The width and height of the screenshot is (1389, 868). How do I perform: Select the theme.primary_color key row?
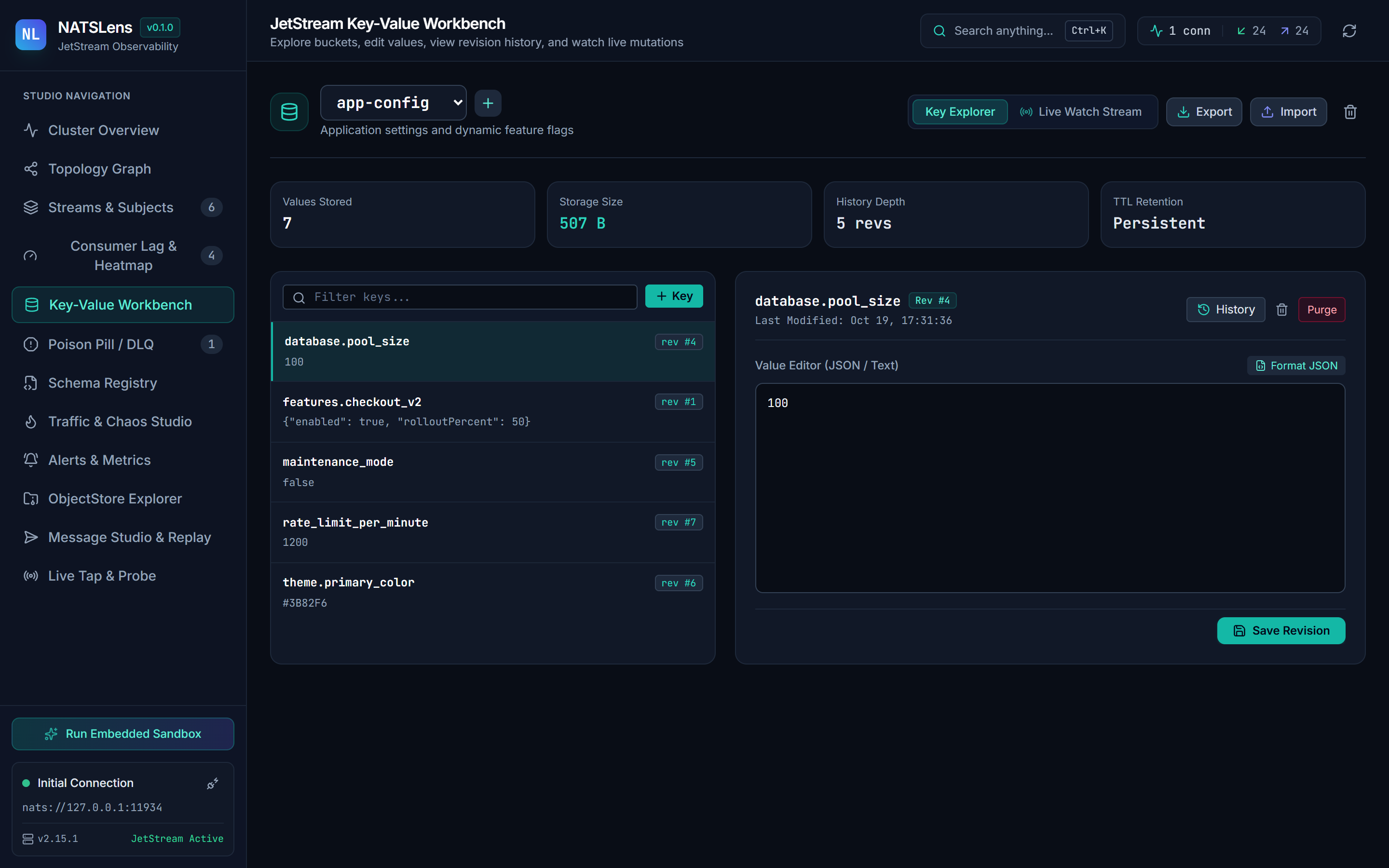tap(493, 593)
